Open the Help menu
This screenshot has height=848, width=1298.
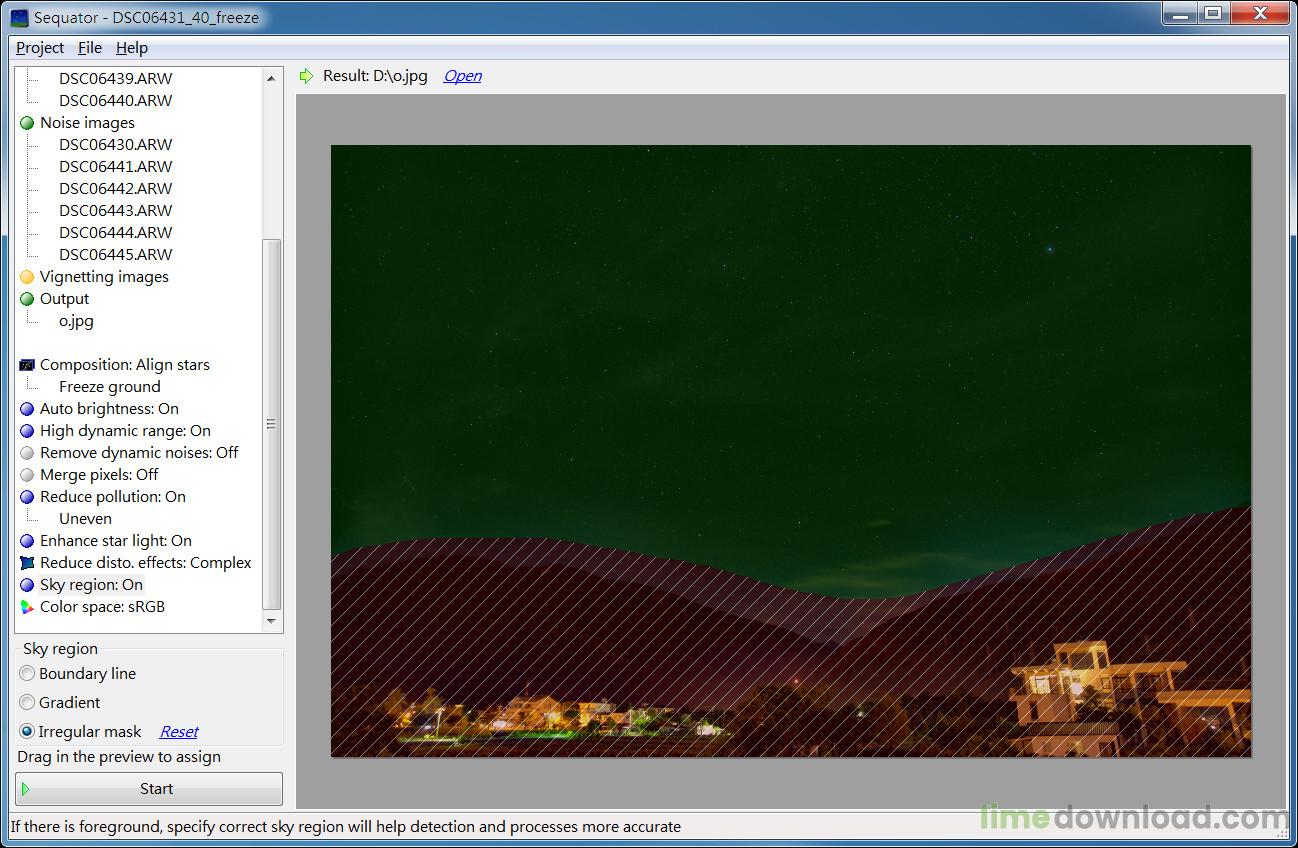coord(132,48)
